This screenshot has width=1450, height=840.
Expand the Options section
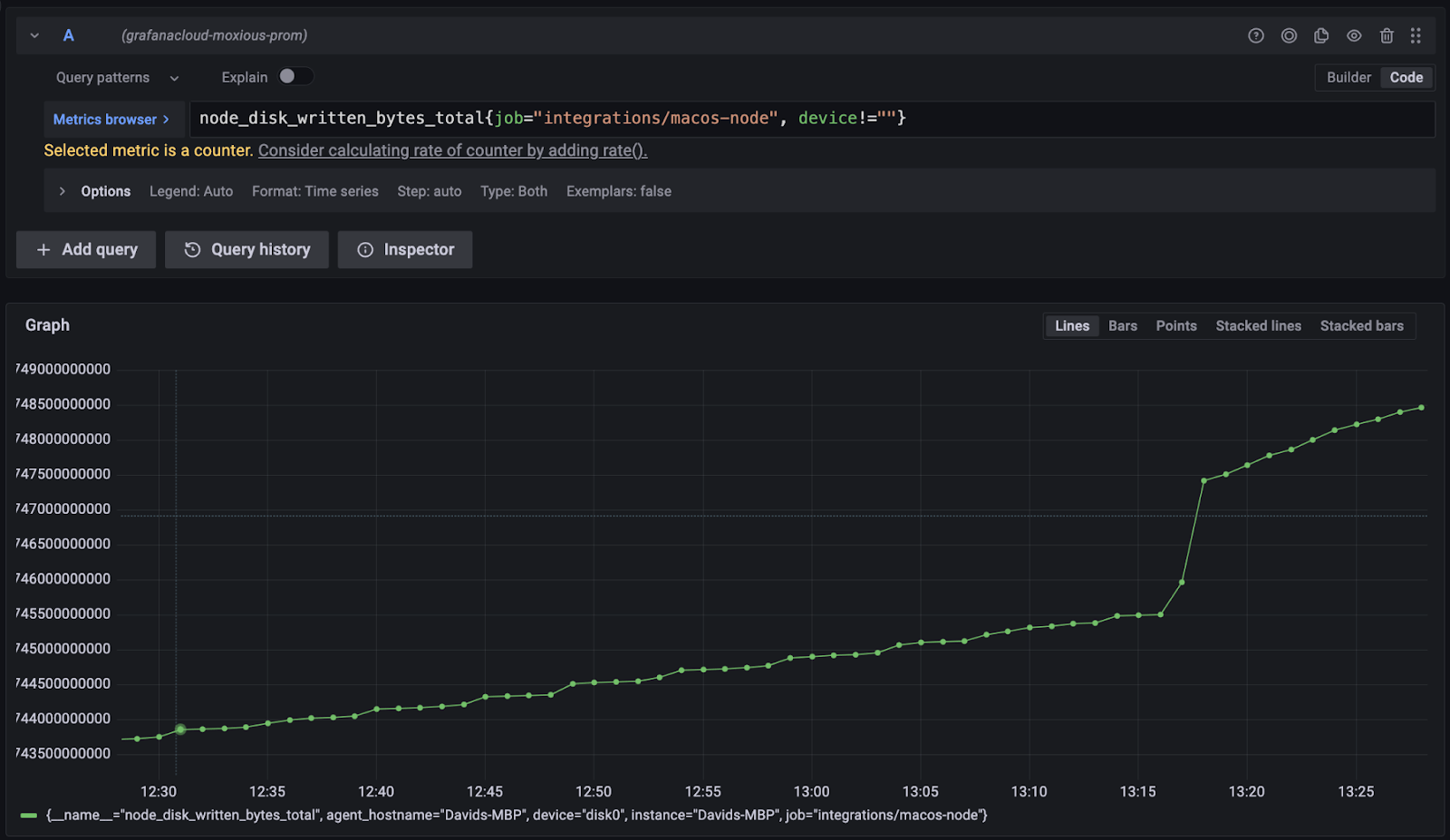[x=94, y=191]
